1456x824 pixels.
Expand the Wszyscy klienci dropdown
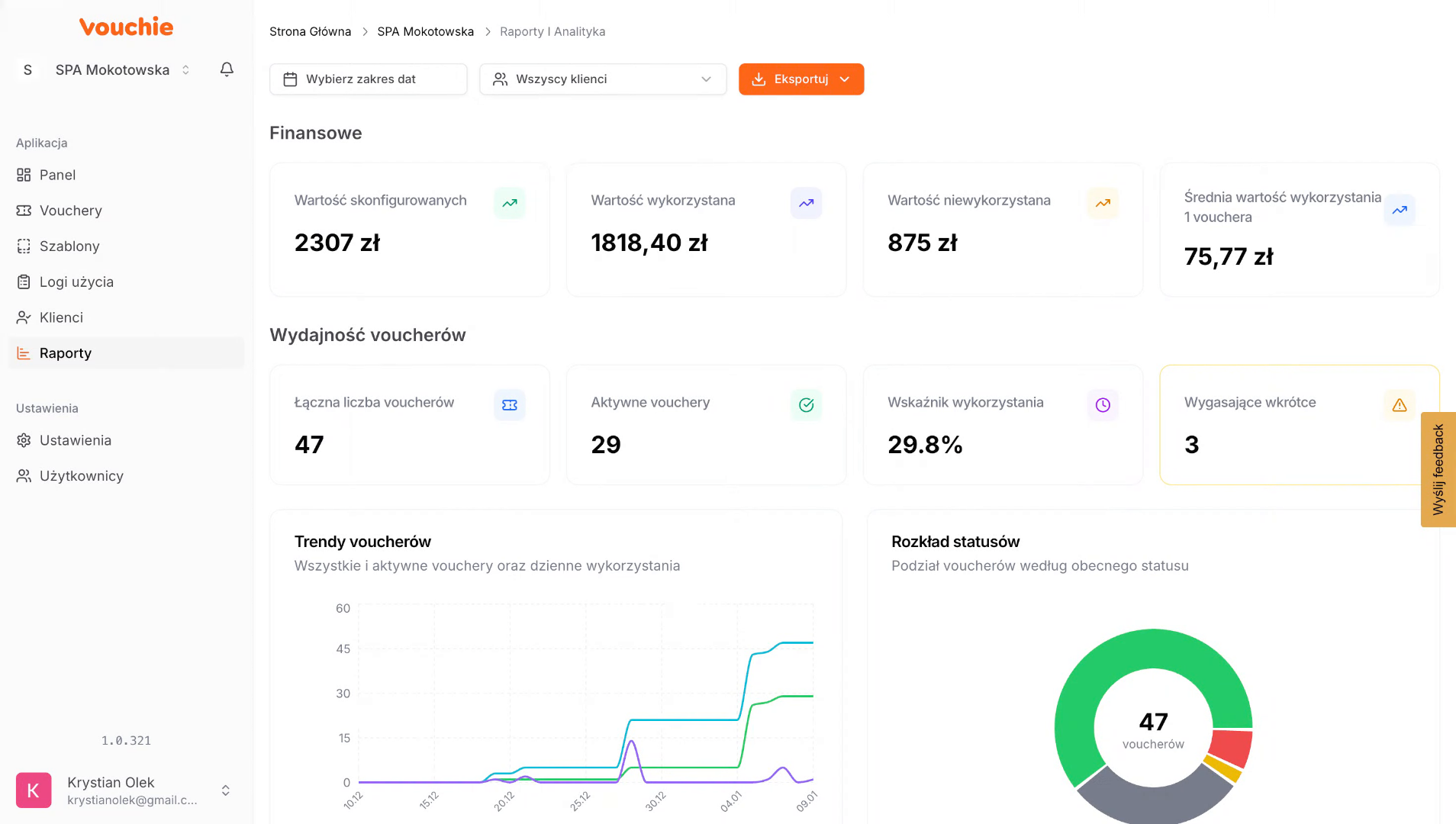(602, 79)
